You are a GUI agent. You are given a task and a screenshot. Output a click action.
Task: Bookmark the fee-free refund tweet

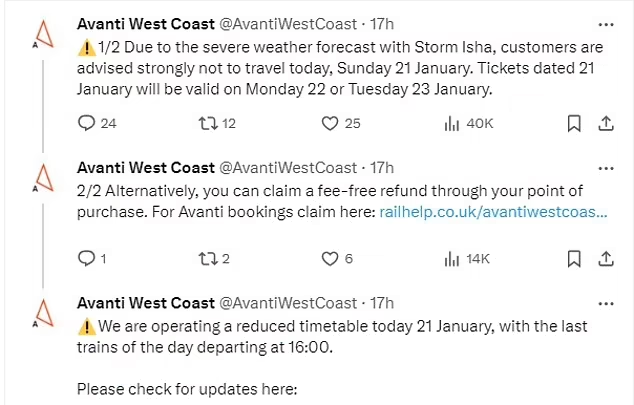pyautogui.click(x=574, y=259)
